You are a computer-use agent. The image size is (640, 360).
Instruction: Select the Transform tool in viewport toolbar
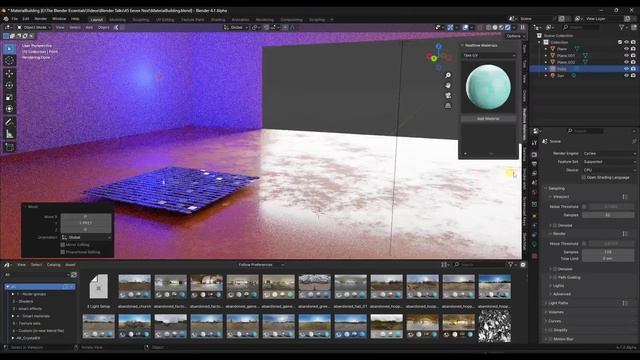click(9, 109)
